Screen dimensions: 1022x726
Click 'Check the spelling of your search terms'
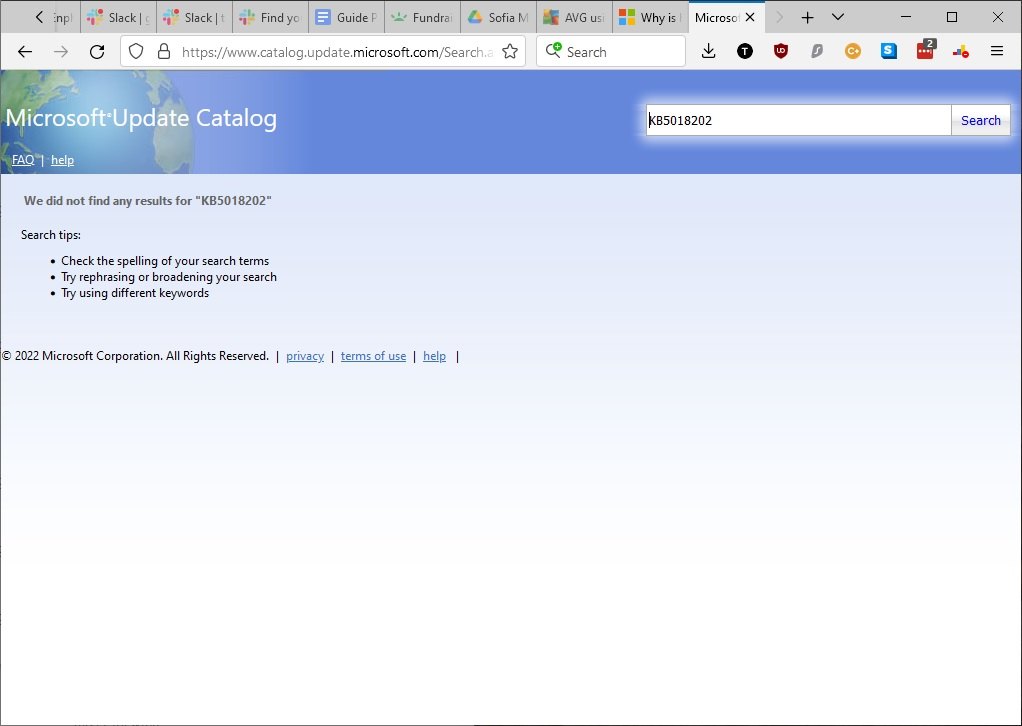165,261
